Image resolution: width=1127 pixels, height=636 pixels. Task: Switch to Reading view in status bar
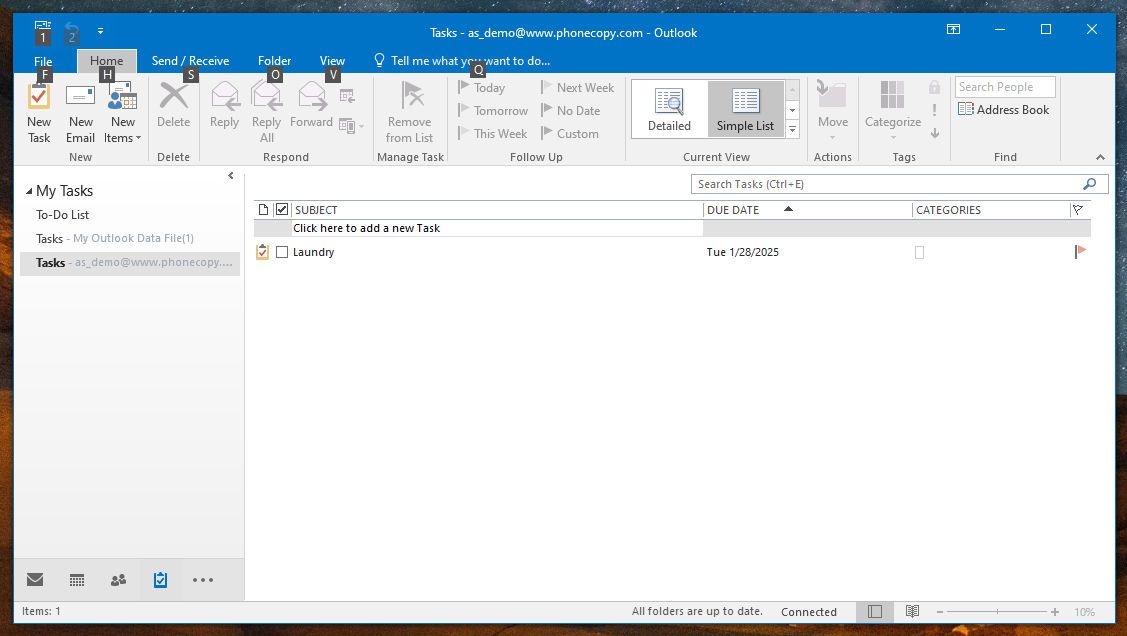click(912, 611)
